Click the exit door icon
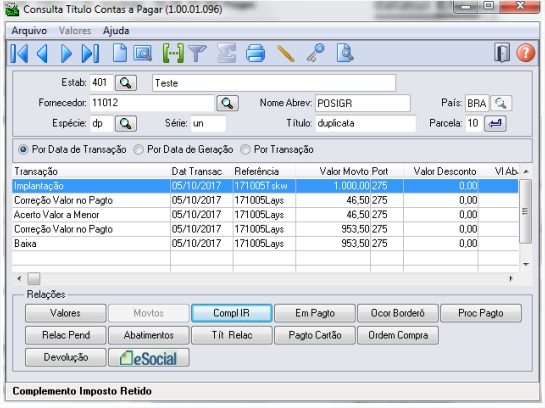This screenshot has width=545, height=408. [x=502, y=53]
